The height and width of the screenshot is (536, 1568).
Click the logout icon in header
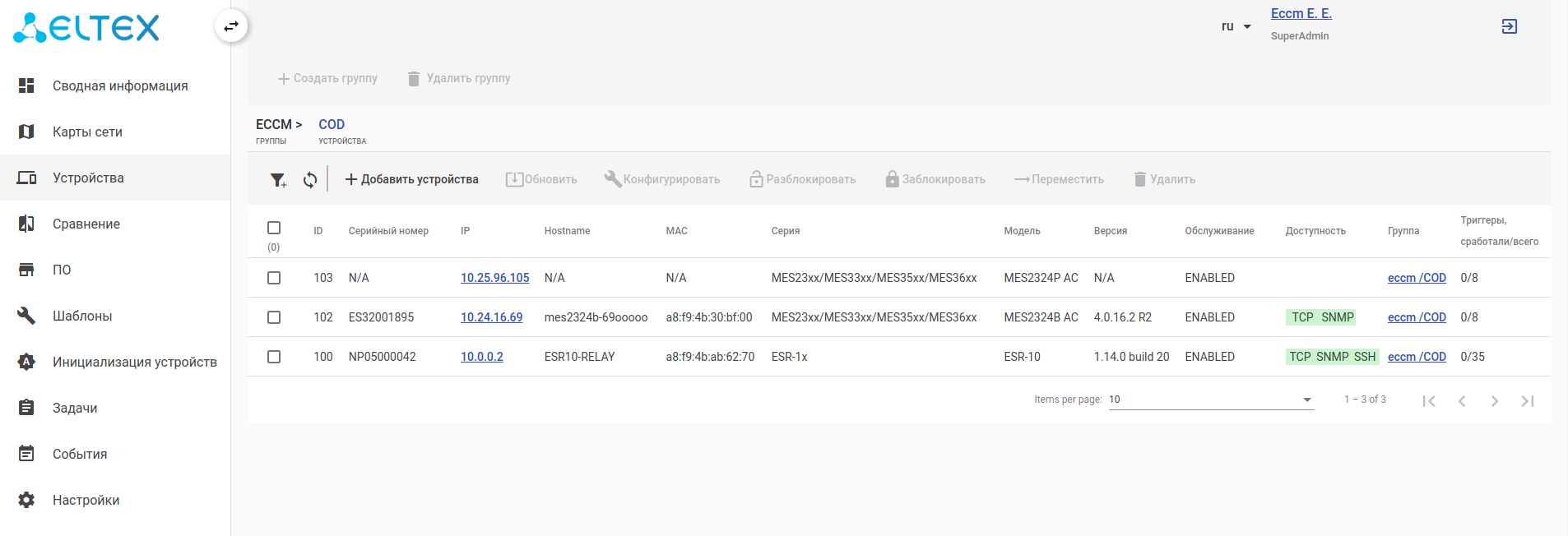coord(1510,26)
